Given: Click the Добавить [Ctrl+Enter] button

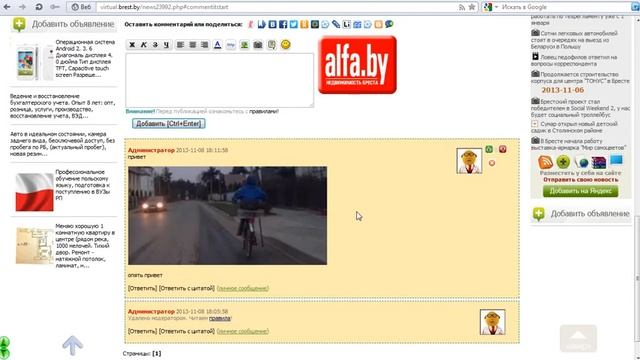Looking at the screenshot, I should (169, 124).
